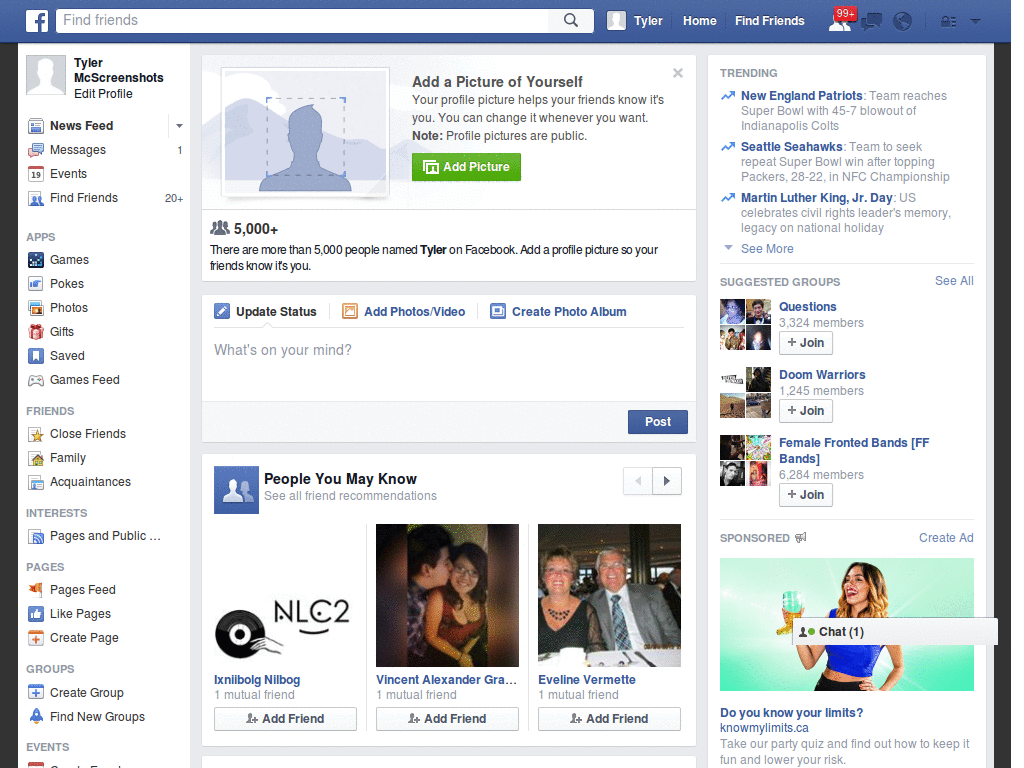Select News Feed in sidebar
Screen dimensions: 1024x768
[82, 125]
